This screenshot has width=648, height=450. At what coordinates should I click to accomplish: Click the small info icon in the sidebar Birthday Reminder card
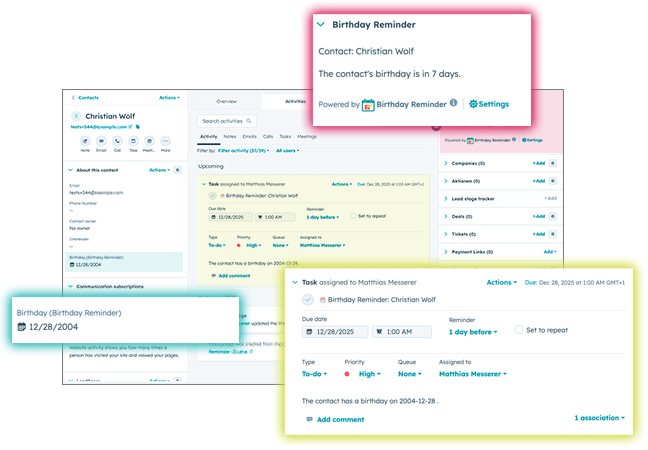pos(514,140)
